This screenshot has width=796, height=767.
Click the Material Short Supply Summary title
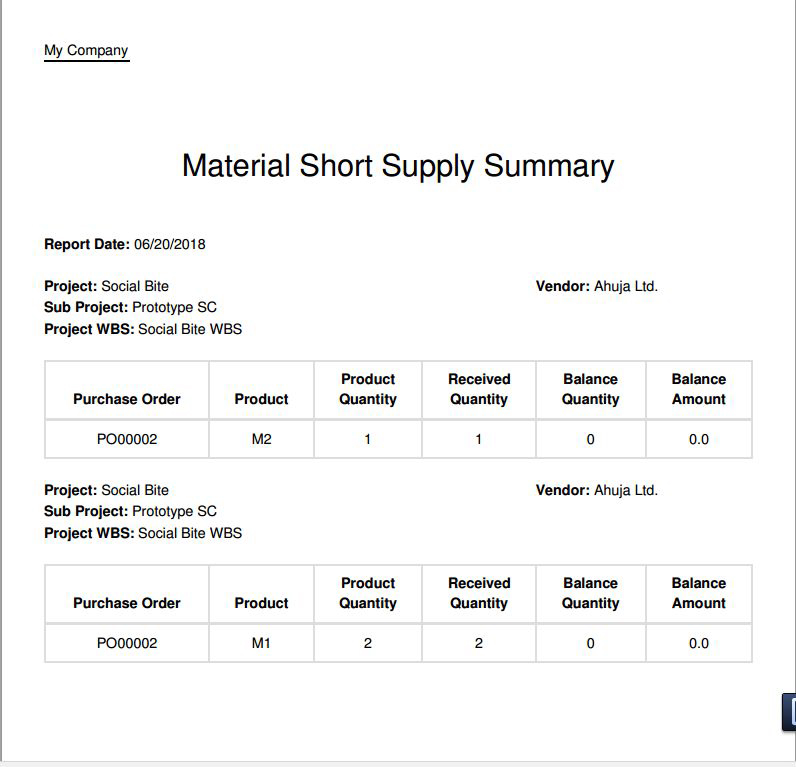[x=398, y=165]
